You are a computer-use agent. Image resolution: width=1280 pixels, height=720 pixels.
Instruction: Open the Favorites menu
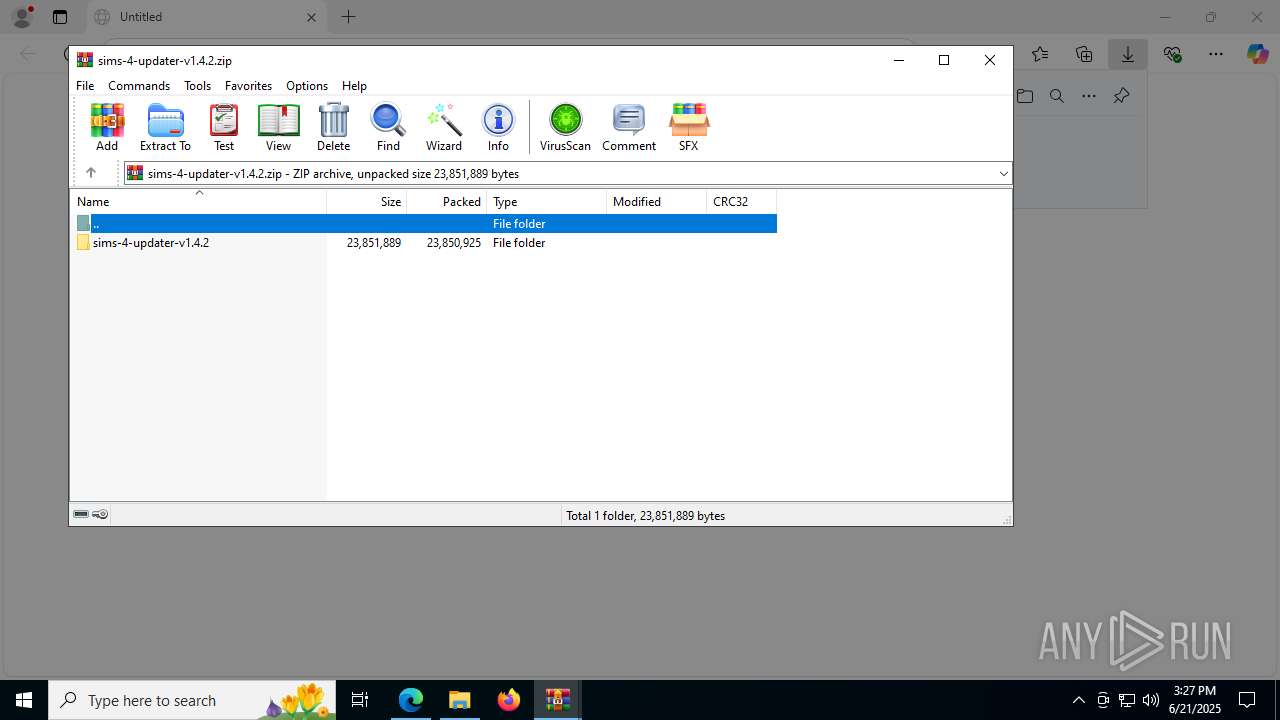pyautogui.click(x=248, y=86)
